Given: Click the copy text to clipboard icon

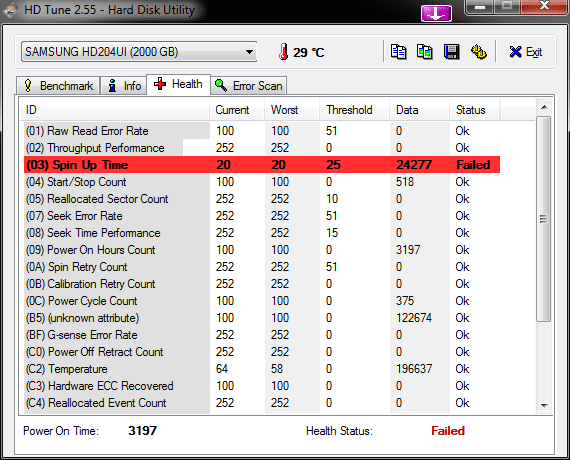Looking at the screenshot, I should point(398,52).
